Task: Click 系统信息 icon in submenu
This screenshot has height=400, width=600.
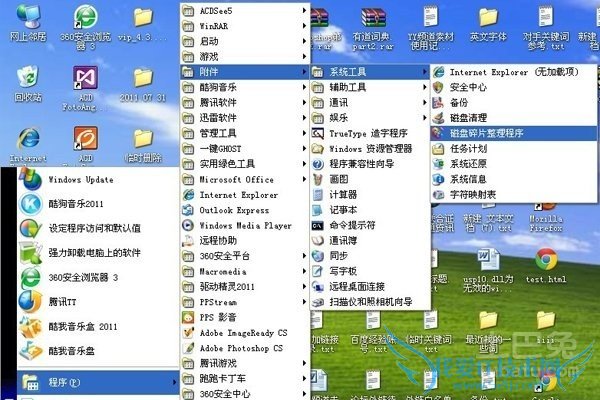Action: [x=438, y=179]
